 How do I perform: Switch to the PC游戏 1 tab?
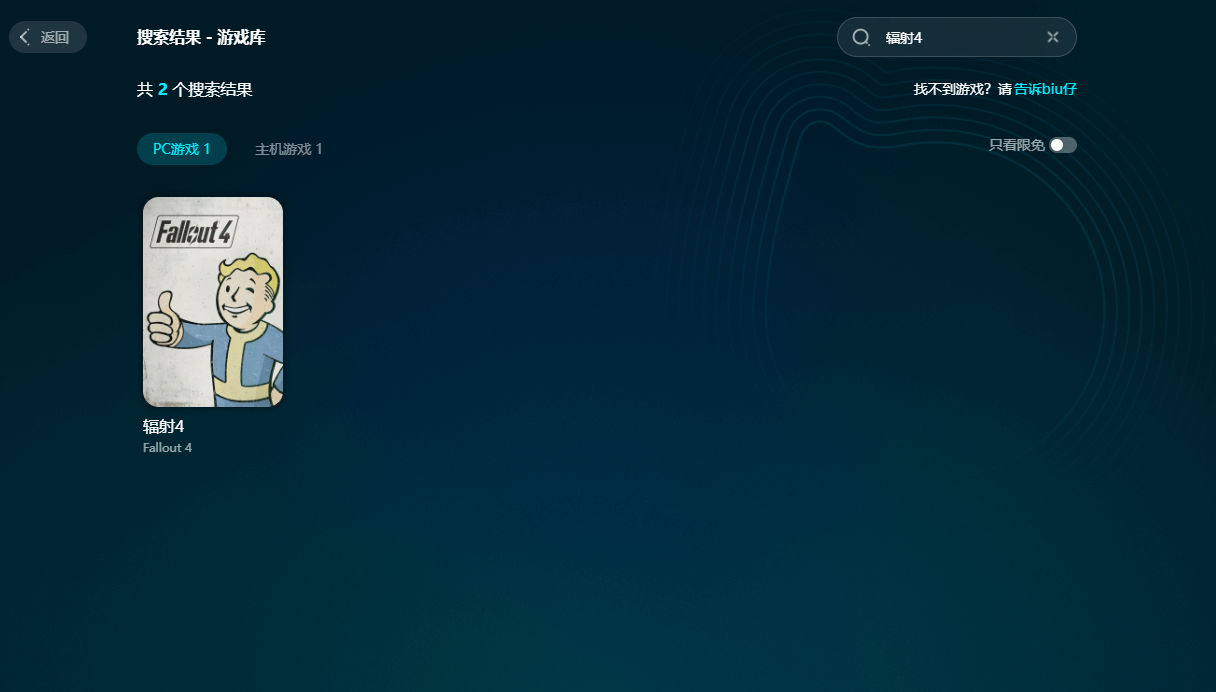coord(182,149)
